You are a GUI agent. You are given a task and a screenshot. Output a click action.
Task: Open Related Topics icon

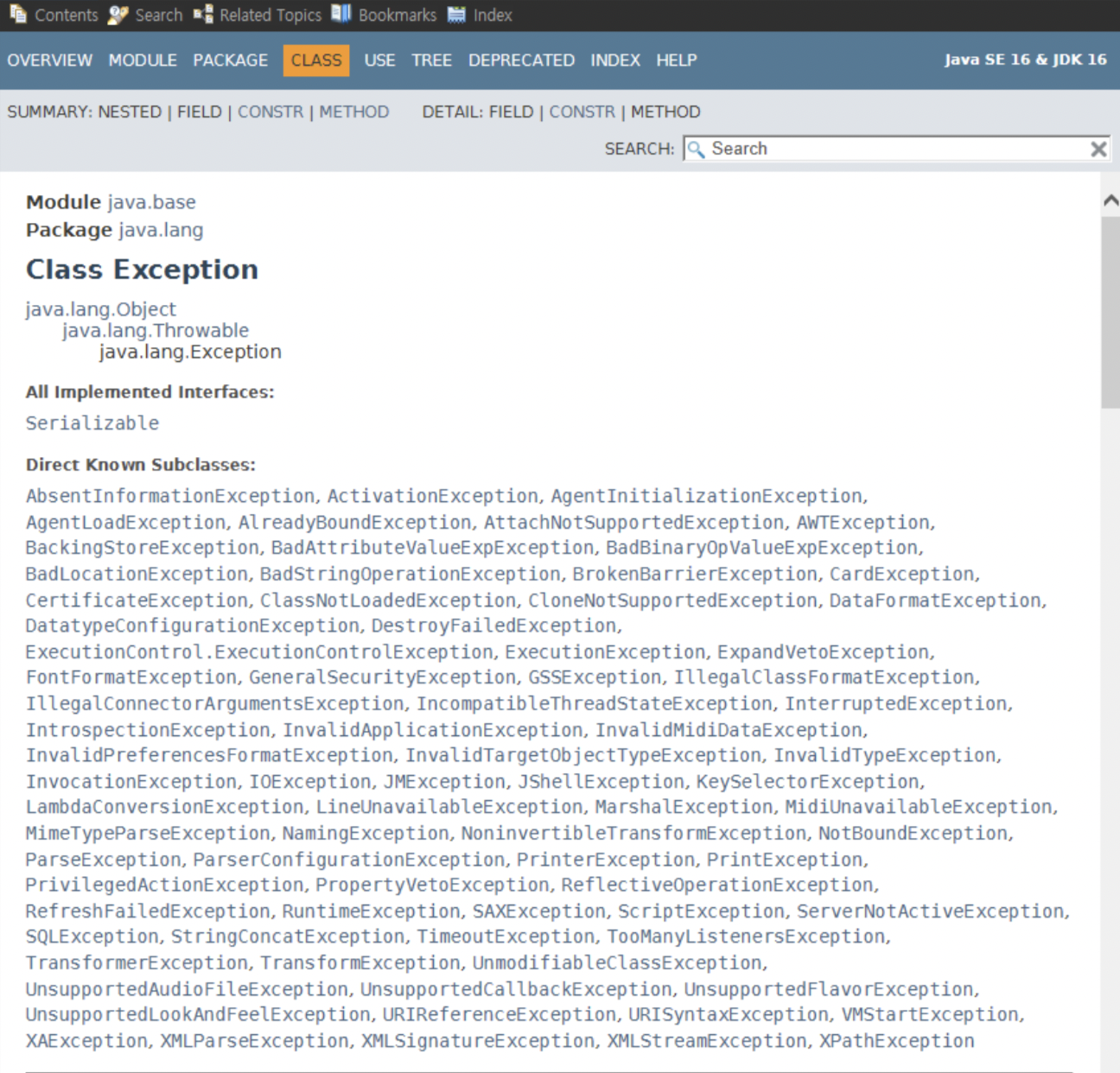pos(203,15)
